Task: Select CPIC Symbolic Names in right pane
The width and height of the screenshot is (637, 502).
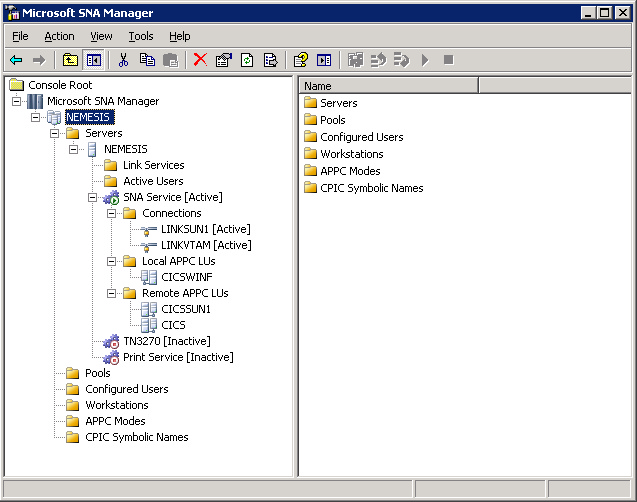Action: (371, 188)
